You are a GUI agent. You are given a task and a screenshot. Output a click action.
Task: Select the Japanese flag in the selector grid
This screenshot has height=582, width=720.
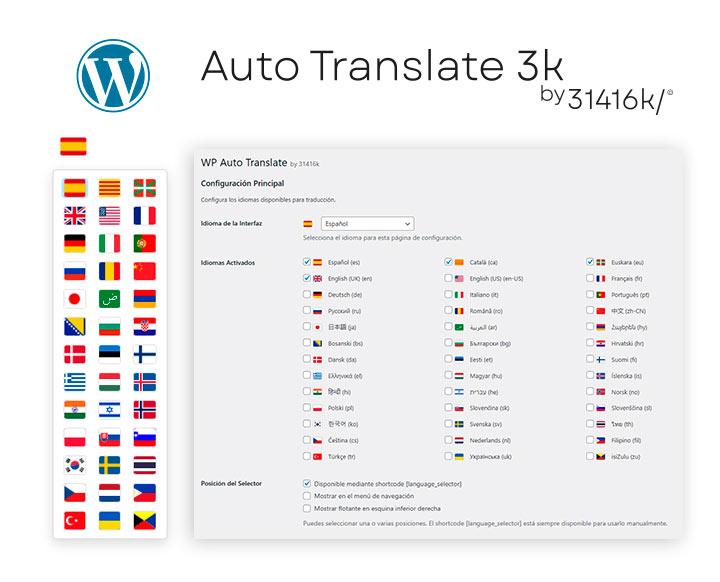(x=75, y=298)
